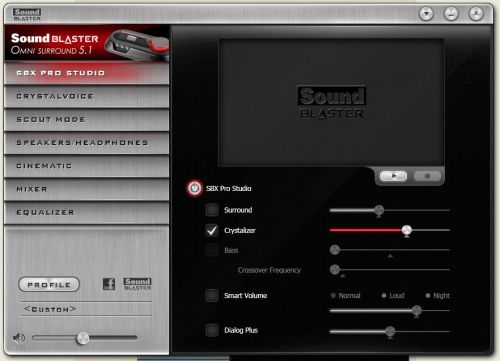The width and height of the screenshot is (500, 361).
Task: Uncheck the Crystalizer checkbox
Action: (212, 230)
